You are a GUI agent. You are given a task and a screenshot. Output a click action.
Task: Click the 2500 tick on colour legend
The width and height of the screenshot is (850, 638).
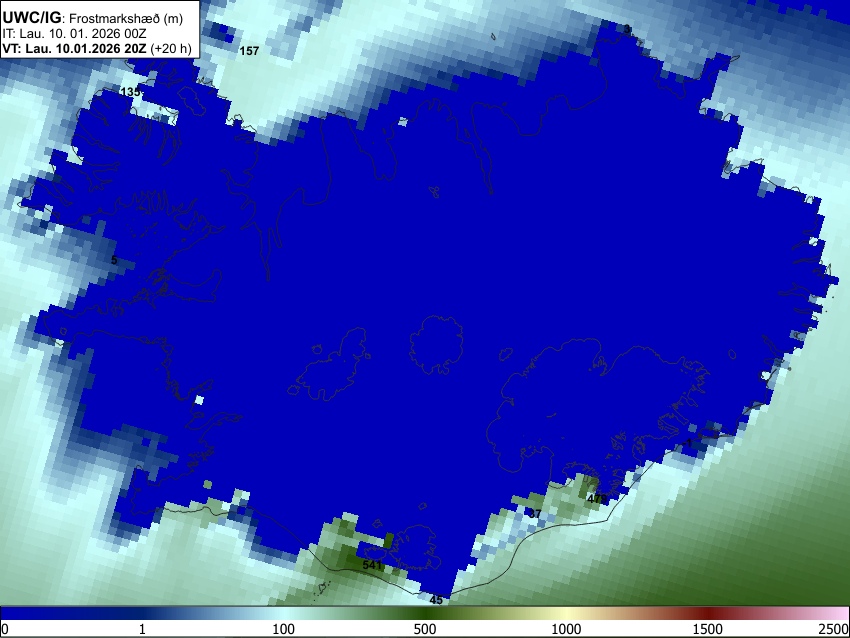[x=834, y=629]
